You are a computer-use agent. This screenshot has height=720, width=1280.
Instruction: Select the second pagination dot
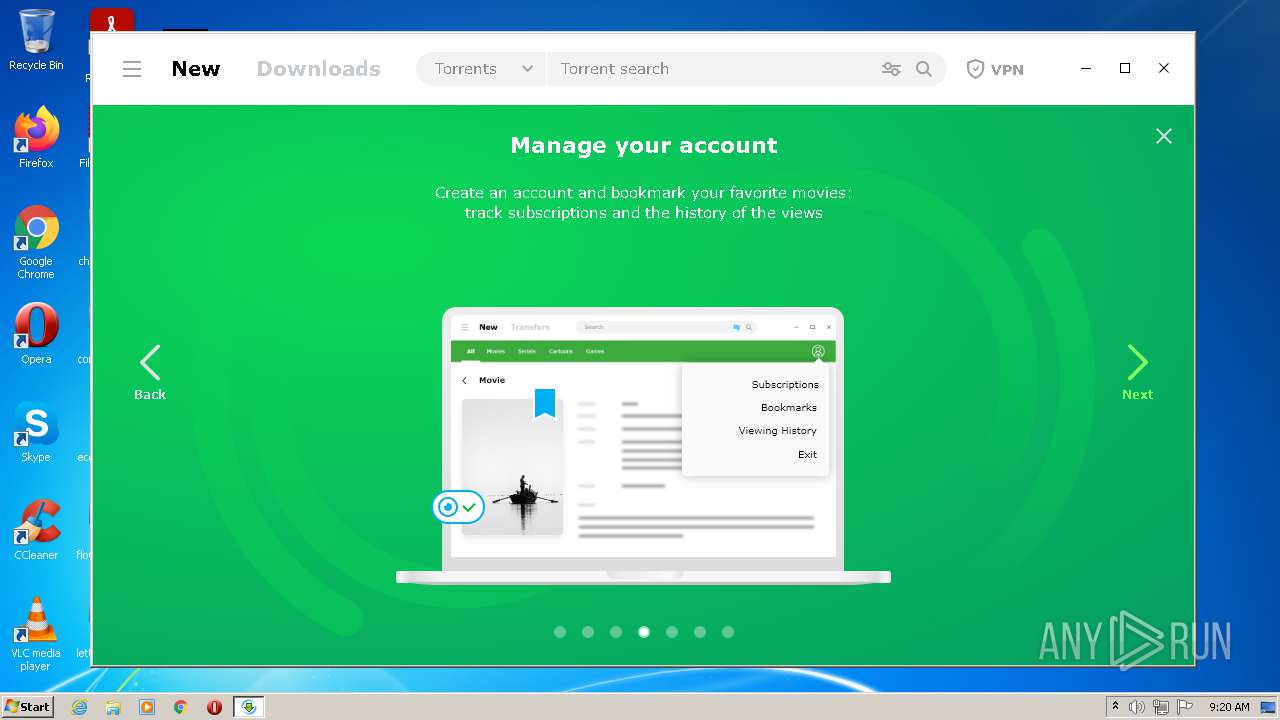click(x=588, y=632)
